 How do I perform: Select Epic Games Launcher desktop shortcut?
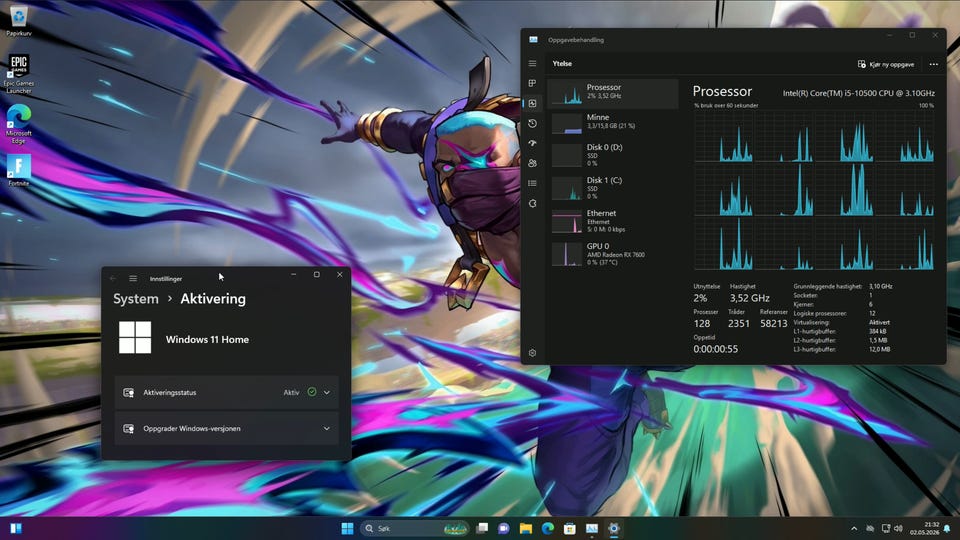point(19,74)
